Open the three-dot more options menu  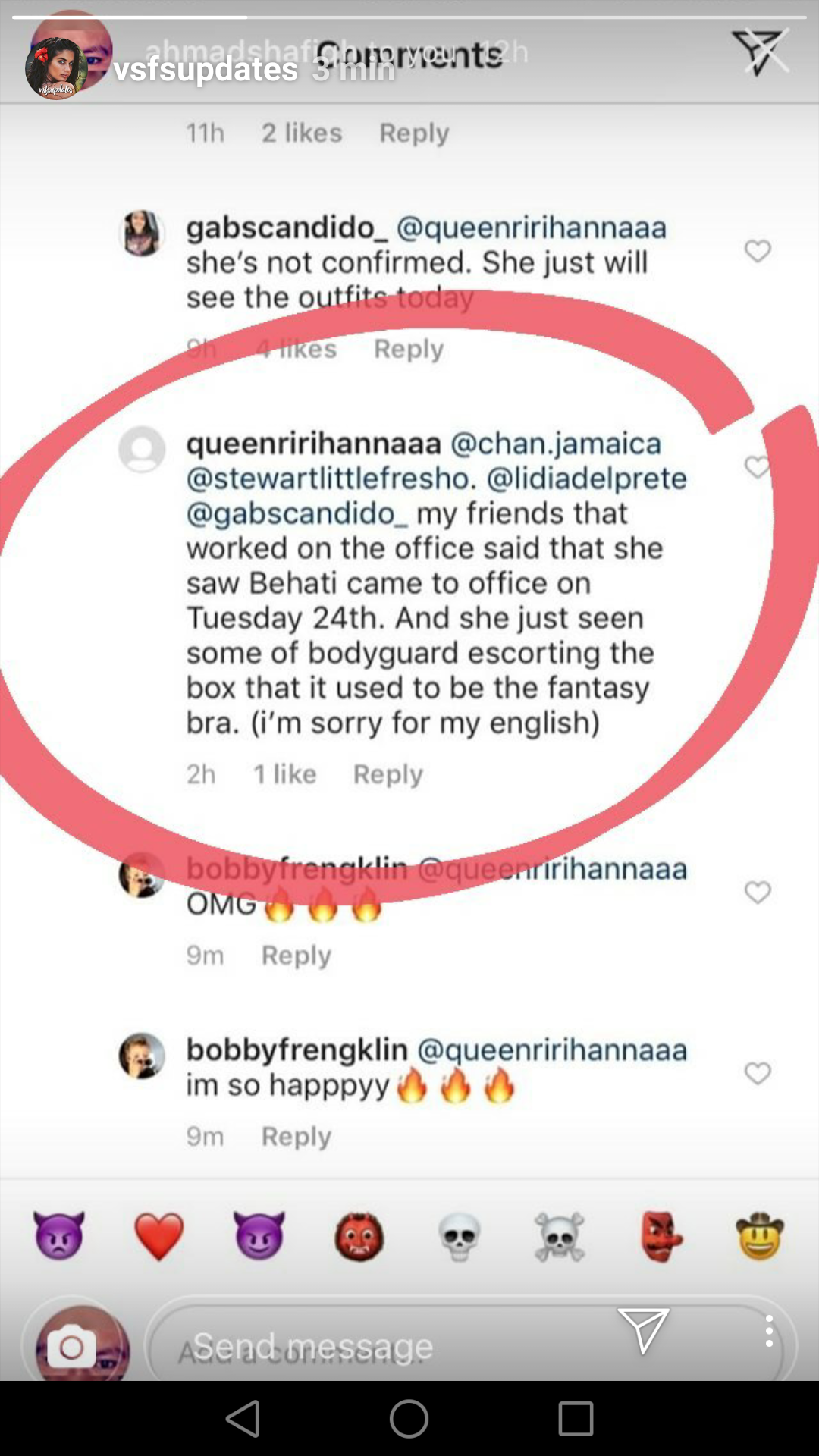[769, 1331]
